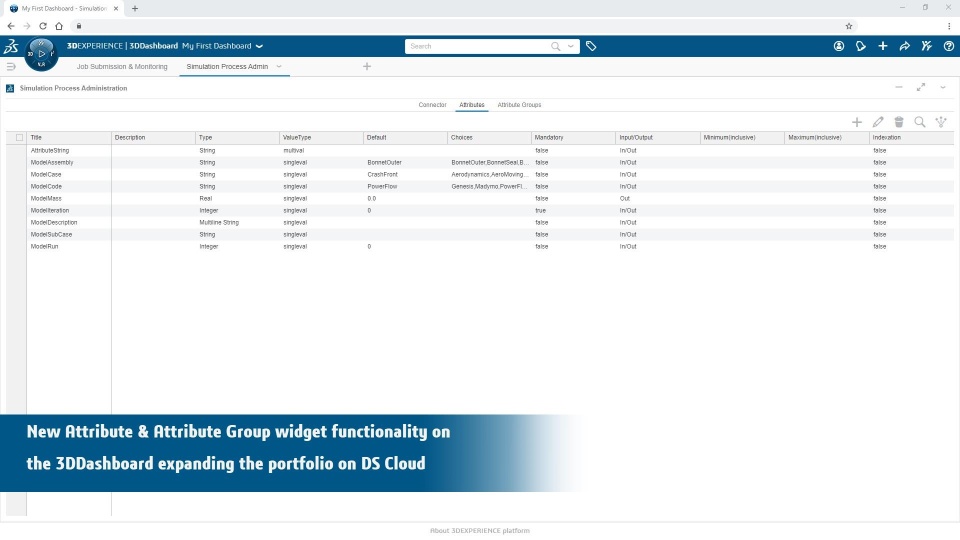Image resolution: width=960 pixels, height=540 pixels.
Task: Click the multival value type cell
Action: 293,150
